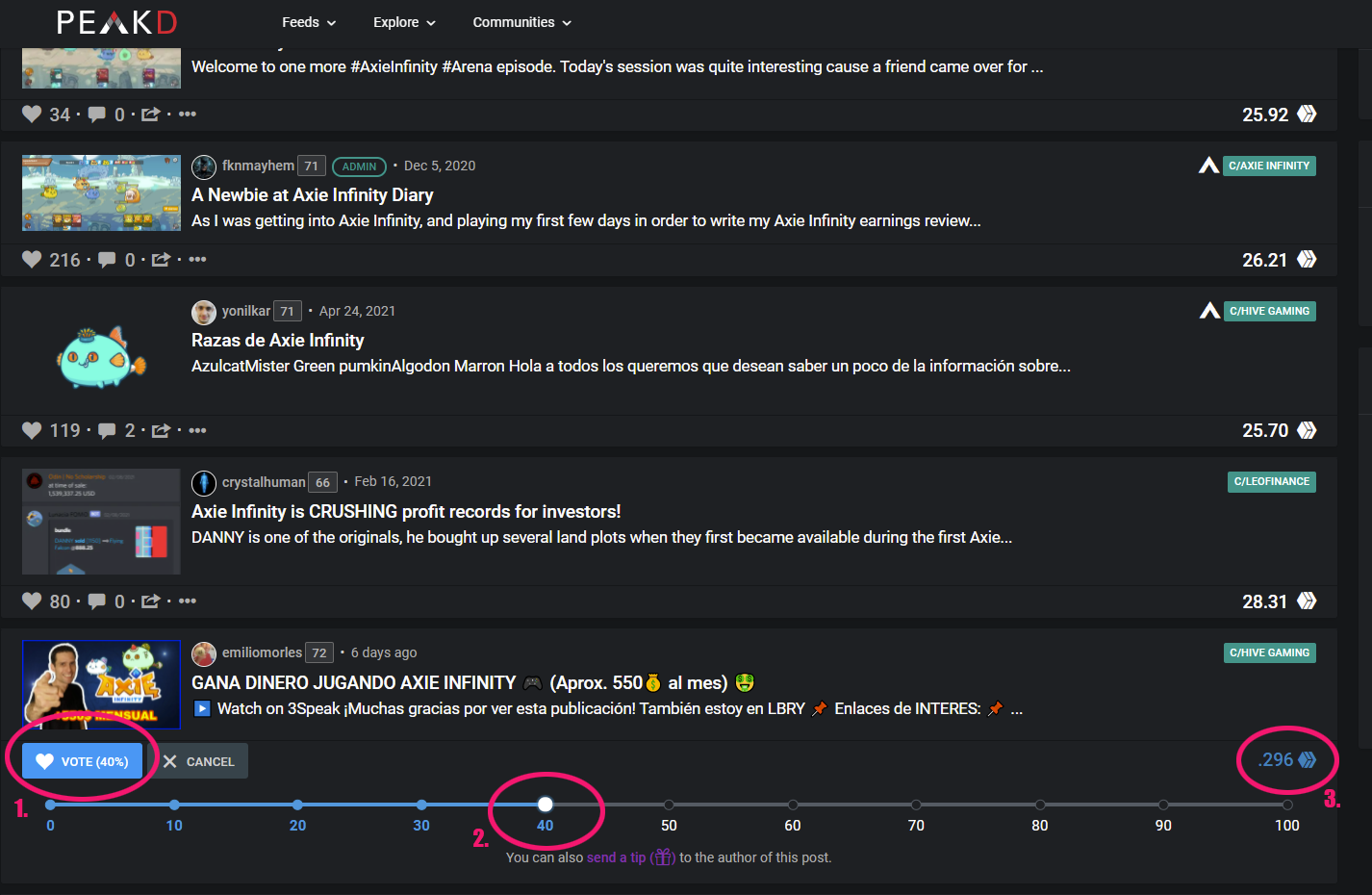Set vote slider to 10 percent mark
The height and width of the screenshot is (895, 1372).
(174, 805)
